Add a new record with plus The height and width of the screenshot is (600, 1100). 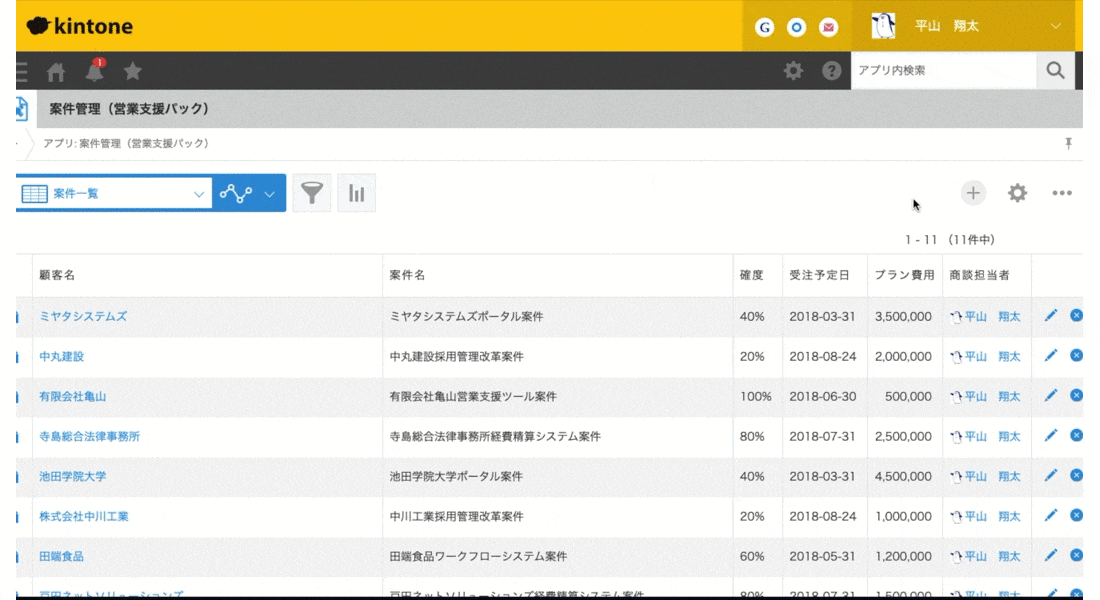pyautogui.click(x=973, y=193)
